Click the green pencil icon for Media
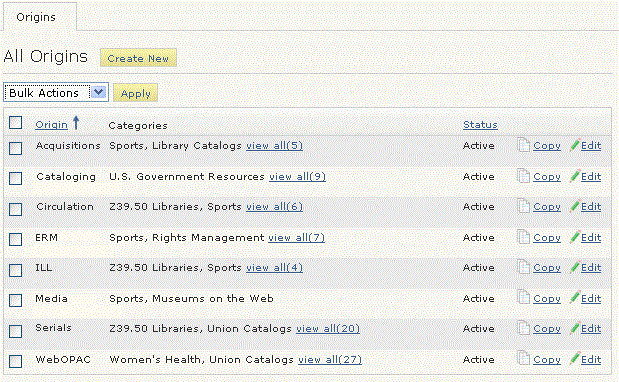Image resolution: width=619 pixels, height=382 pixels. click(x=574, y=298)
